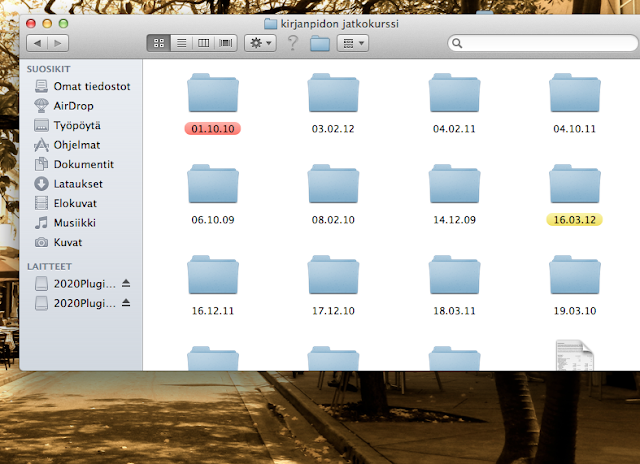Select the red-labeled 01.10.10 folder

point(213,104)
